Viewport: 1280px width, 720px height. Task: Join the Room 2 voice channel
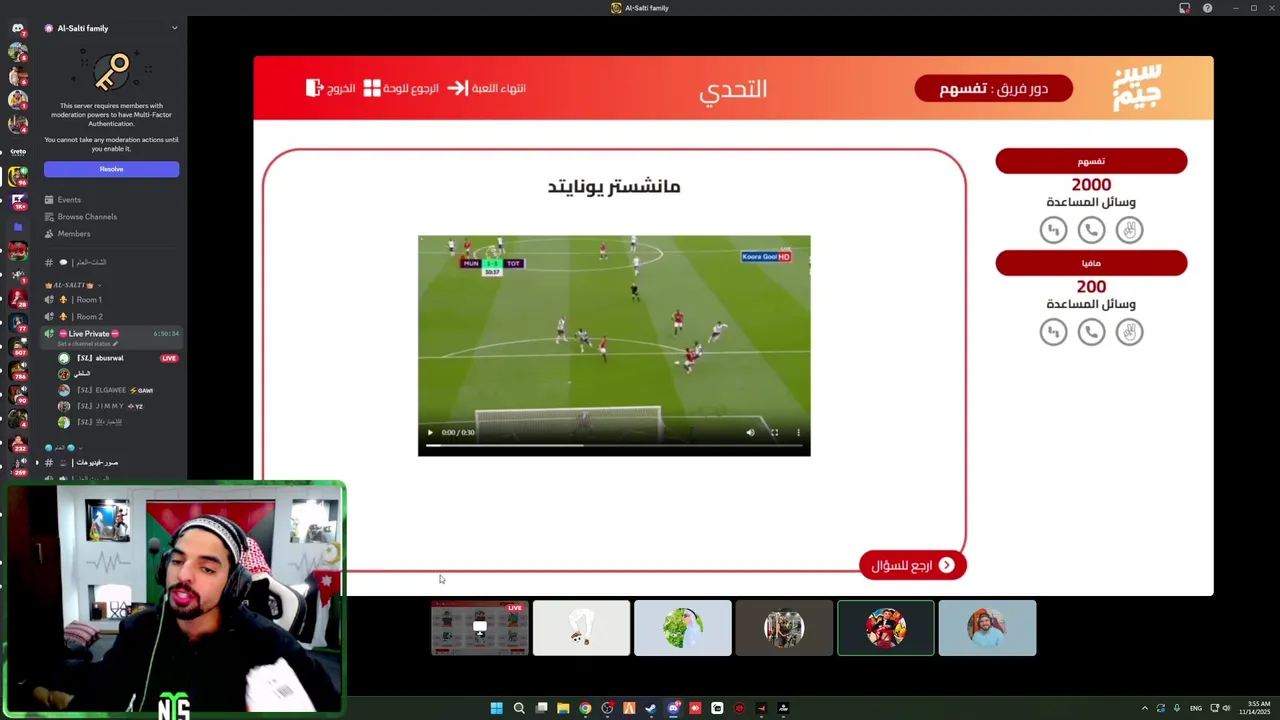(89, 317)
